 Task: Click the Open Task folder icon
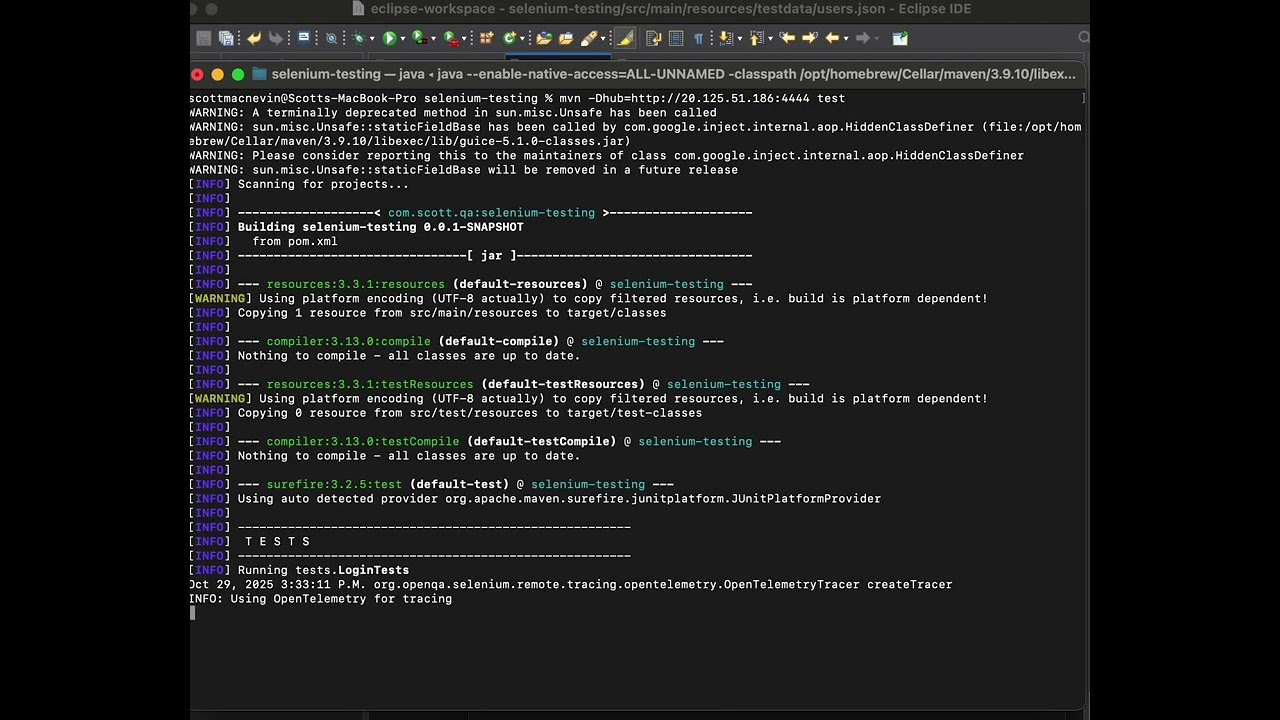pos(566,38)
